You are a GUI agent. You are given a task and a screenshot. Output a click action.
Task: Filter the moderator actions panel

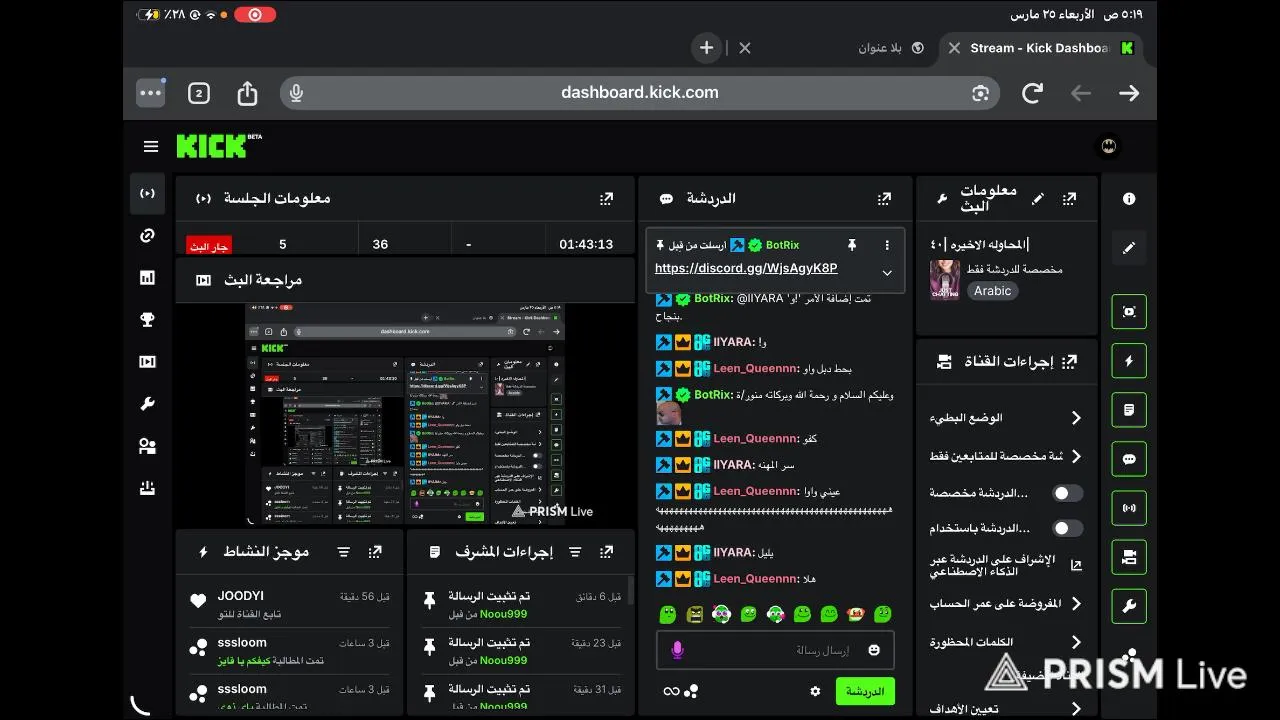tap(575, 552)
